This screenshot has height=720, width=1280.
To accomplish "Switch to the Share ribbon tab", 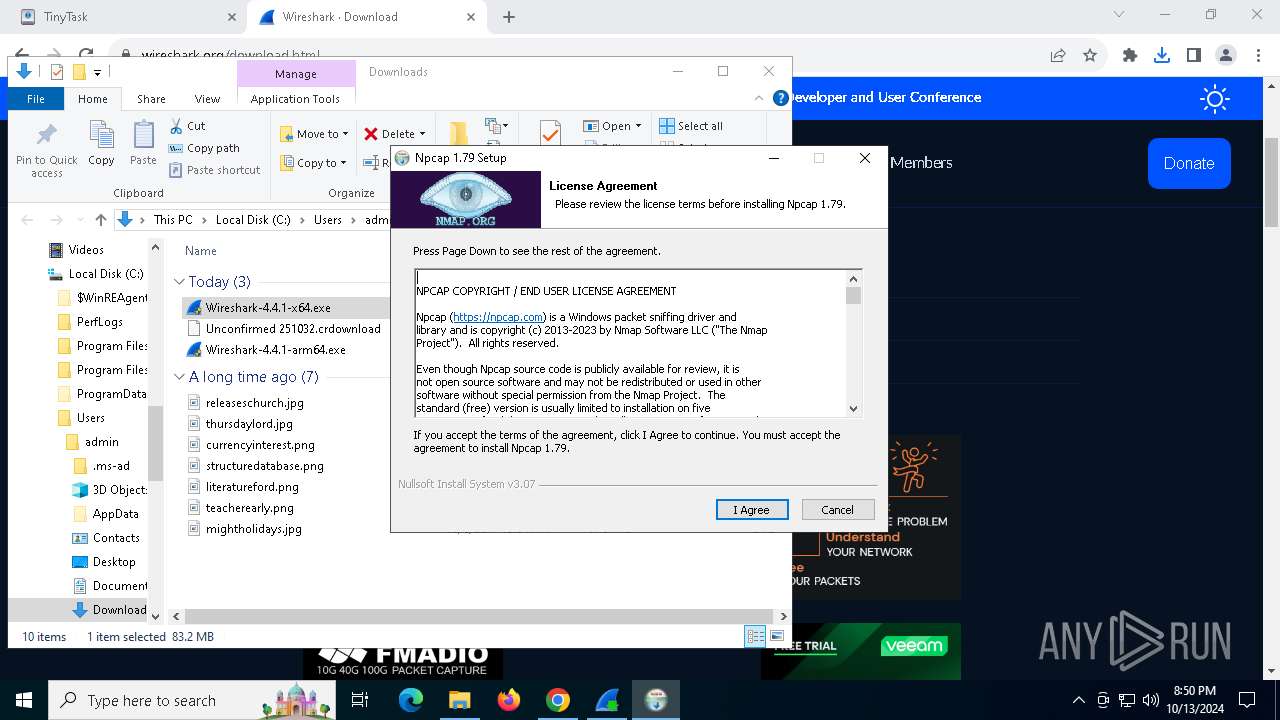I will (151, 99).
